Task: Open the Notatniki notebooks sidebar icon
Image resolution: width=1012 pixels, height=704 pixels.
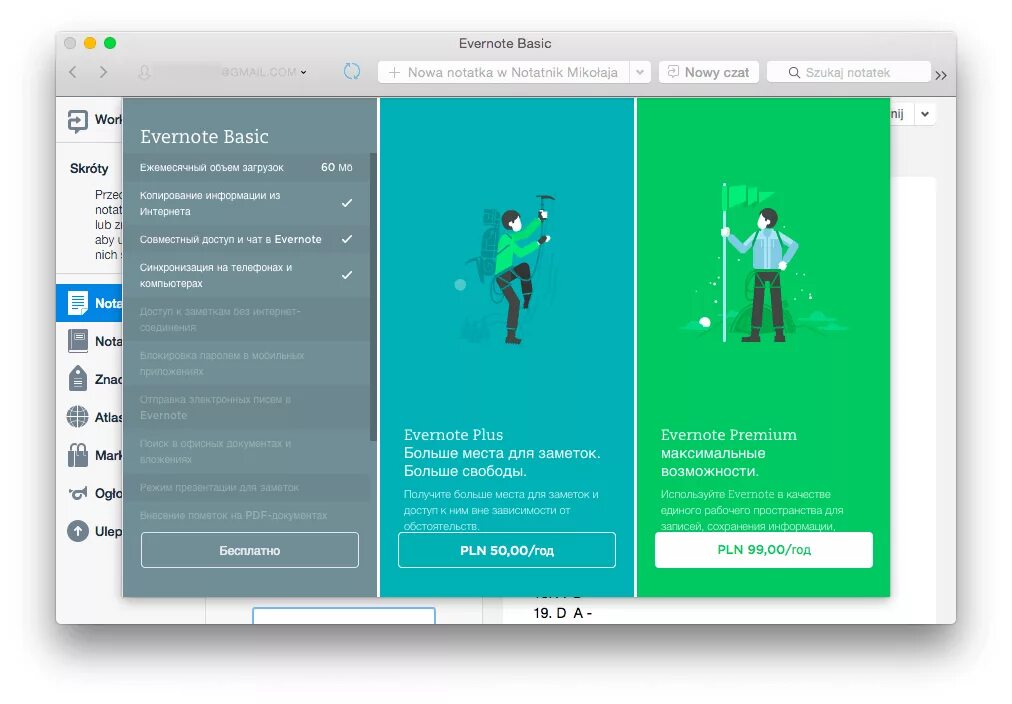Action: (77, 341)
